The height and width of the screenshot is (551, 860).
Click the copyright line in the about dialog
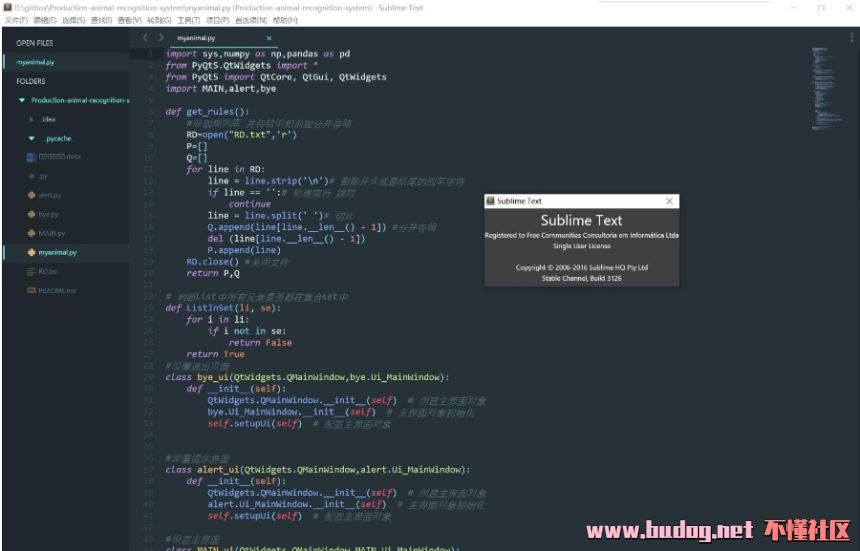tap(581, 268)
